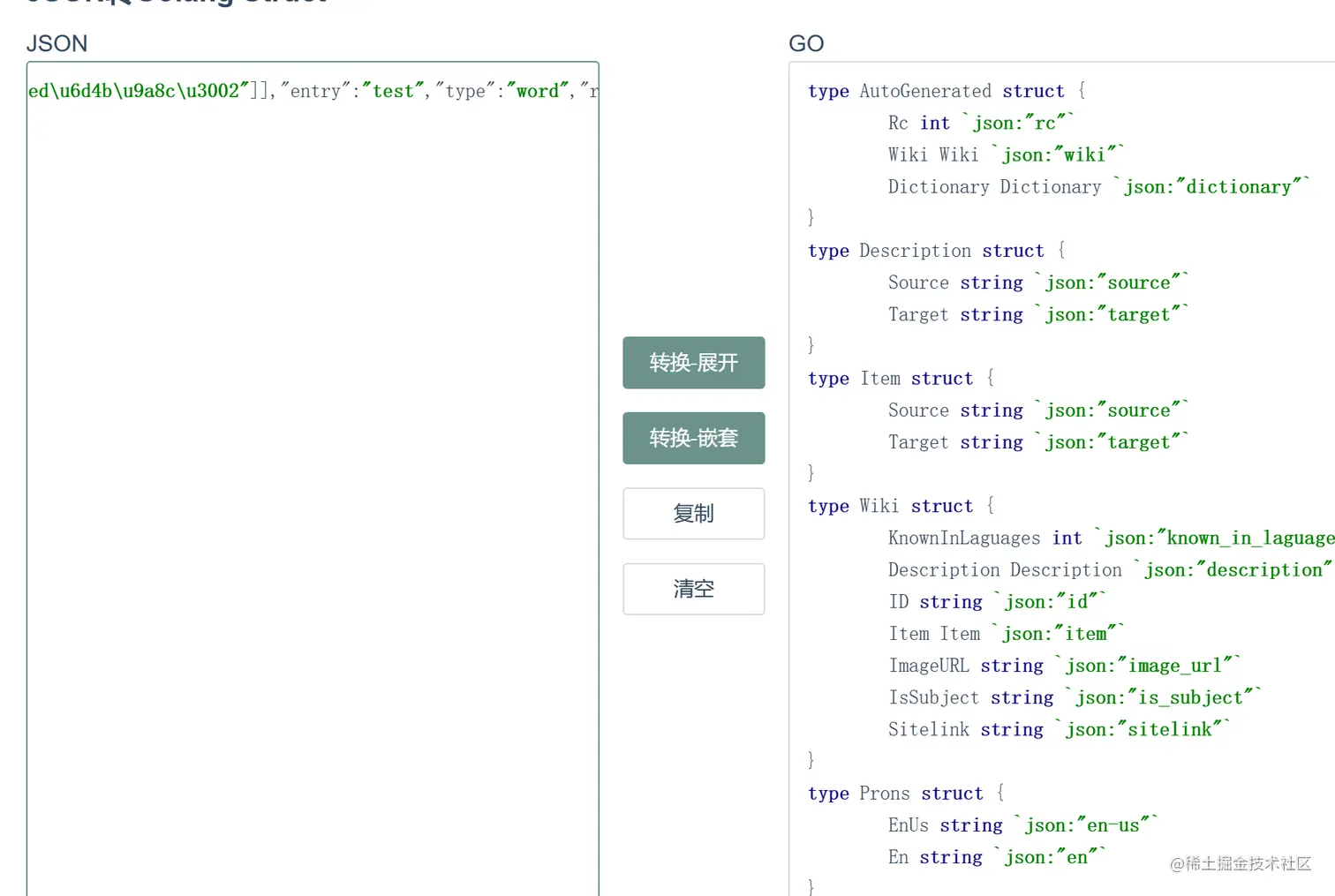The height and width of the screenshot is (896, 1335).
Task: Clear the content with 清空 button
Action: (x=694, y=589)
